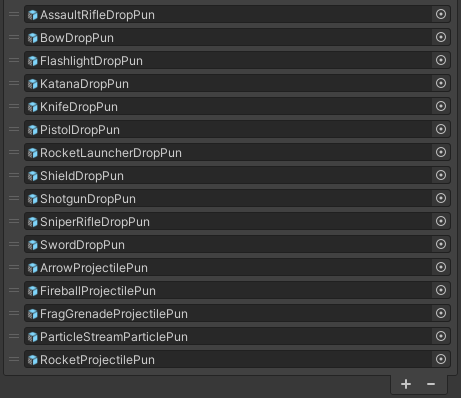Click the reorder handle beside AssaultRifleDropPun

pos(14,14)
